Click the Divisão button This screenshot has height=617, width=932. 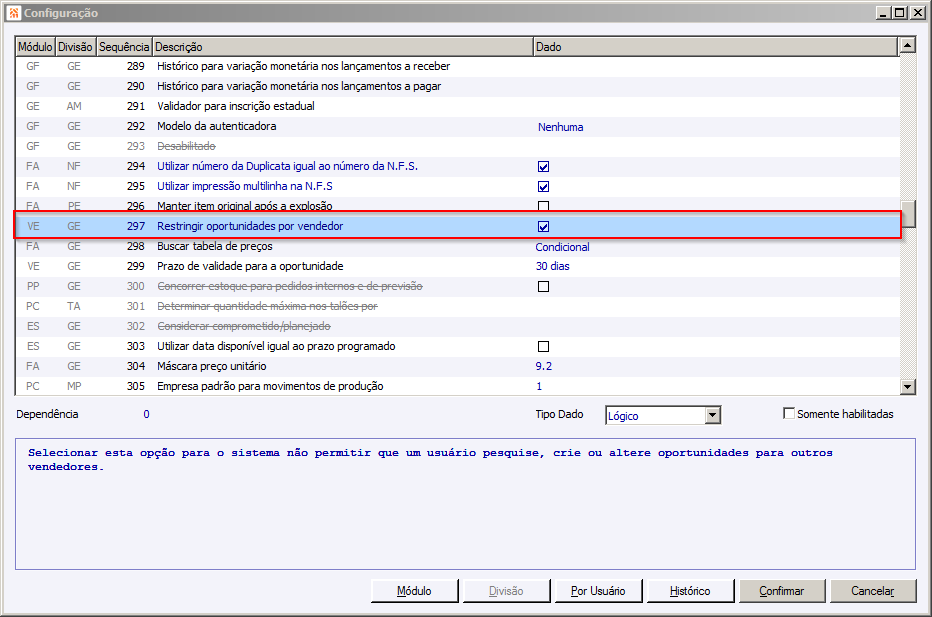[x=506, y=591]
